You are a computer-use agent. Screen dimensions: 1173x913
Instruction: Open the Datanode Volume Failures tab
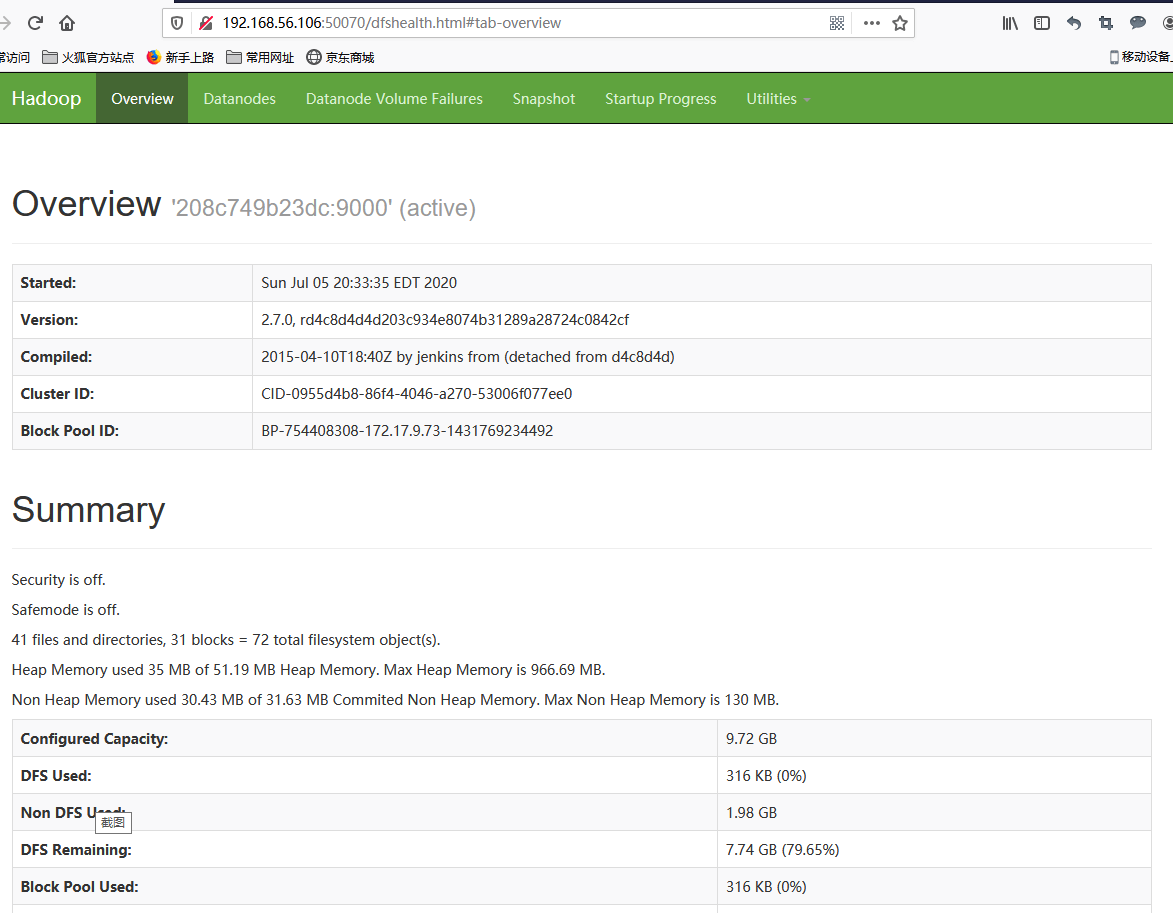tap(394, 99)
